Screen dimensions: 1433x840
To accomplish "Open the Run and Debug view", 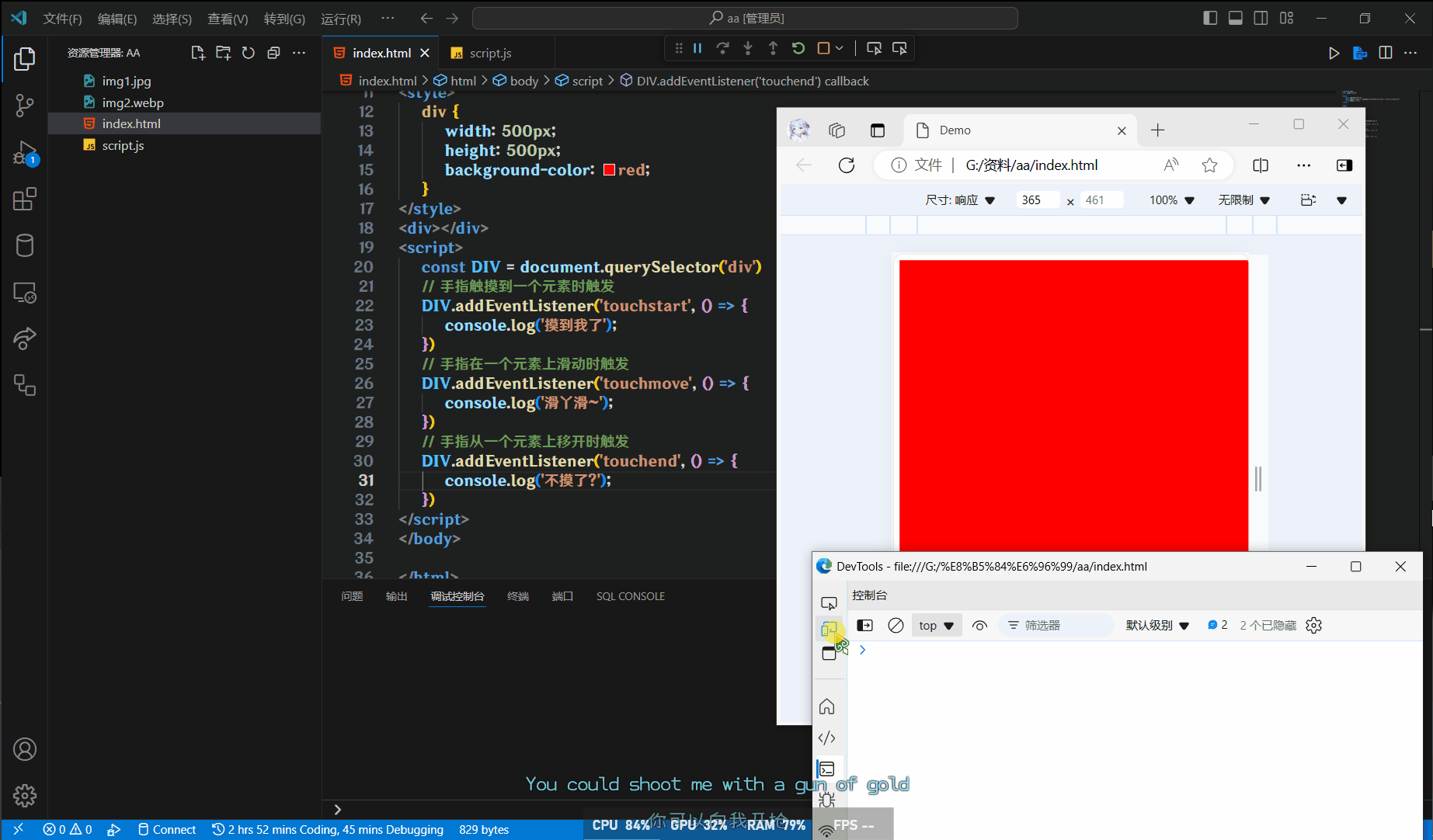I will [24, 153].
